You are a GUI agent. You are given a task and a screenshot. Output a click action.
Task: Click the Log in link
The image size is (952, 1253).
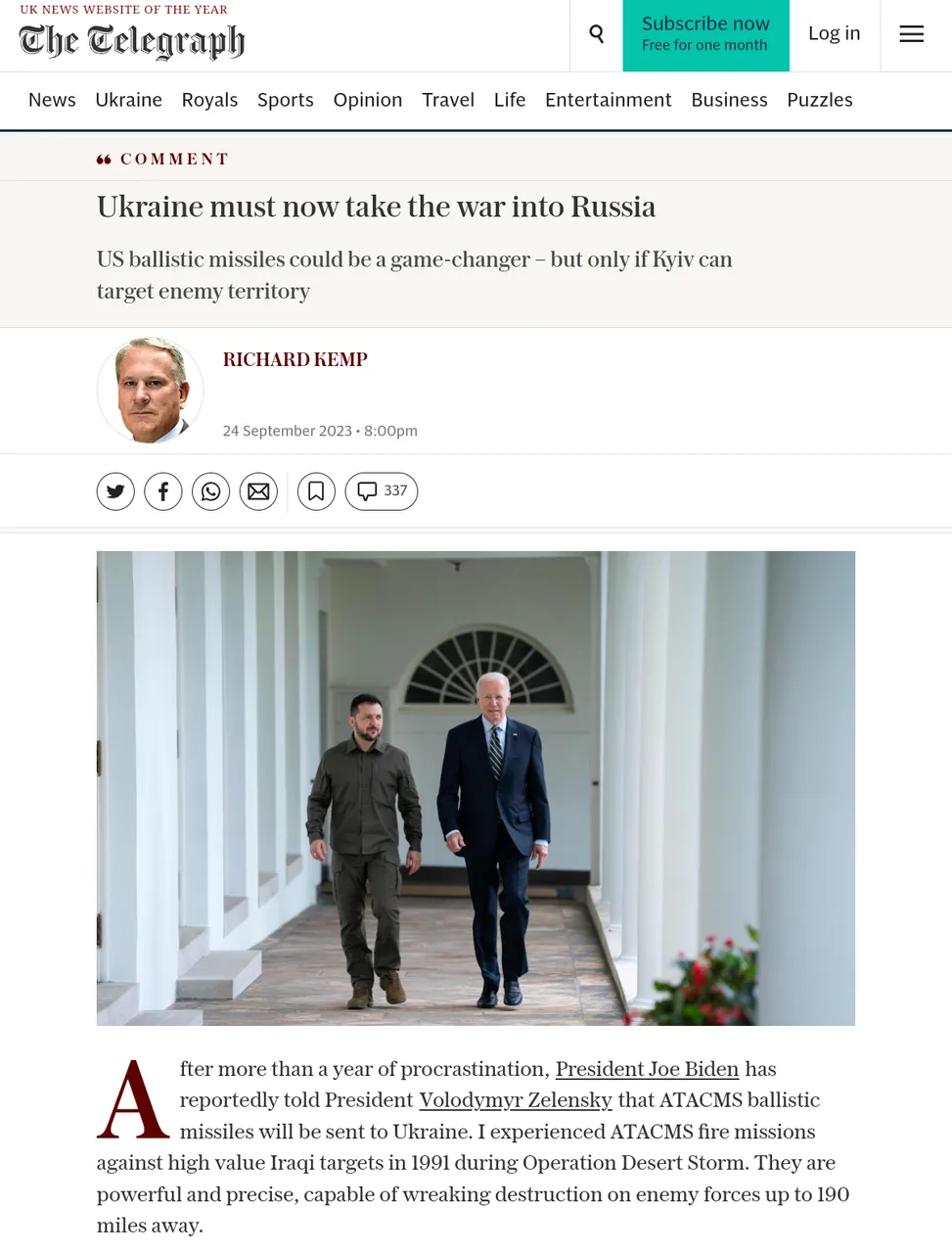[x=835, y=33]
